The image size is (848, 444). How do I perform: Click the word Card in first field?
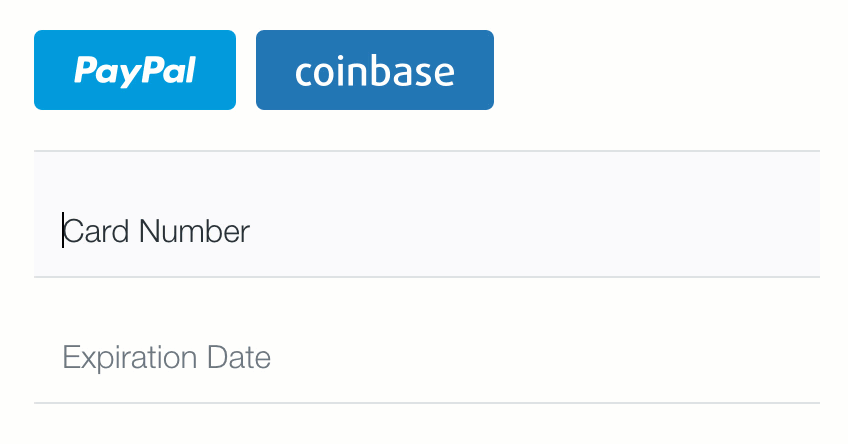click(x=96, y=231)
